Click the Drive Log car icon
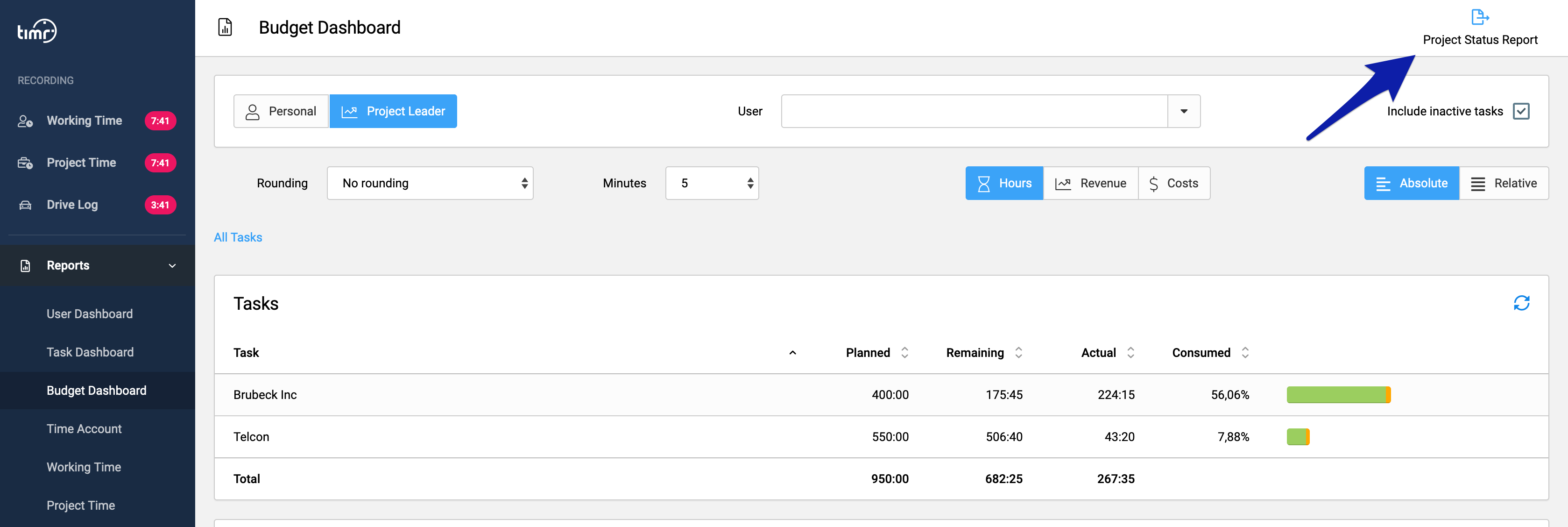Viewport: 1568px width, 527px height. [25, 205]
